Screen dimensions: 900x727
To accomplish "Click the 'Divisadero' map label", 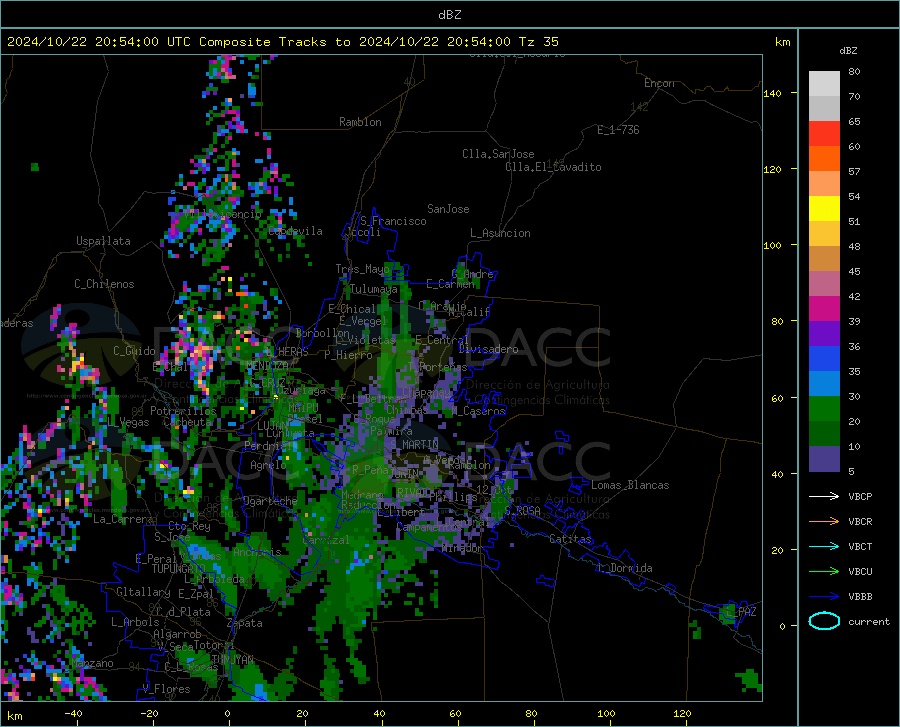I will pos(488,349).
